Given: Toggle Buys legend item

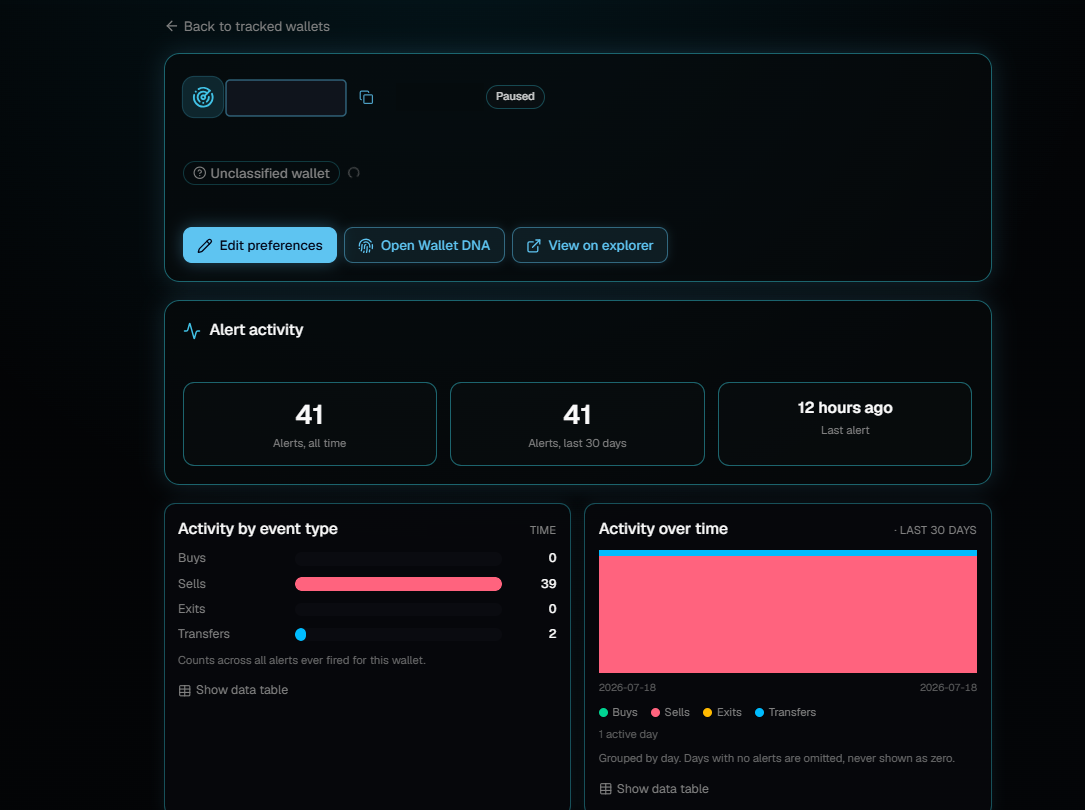Looking at the screenshot, I should [618, 712].
